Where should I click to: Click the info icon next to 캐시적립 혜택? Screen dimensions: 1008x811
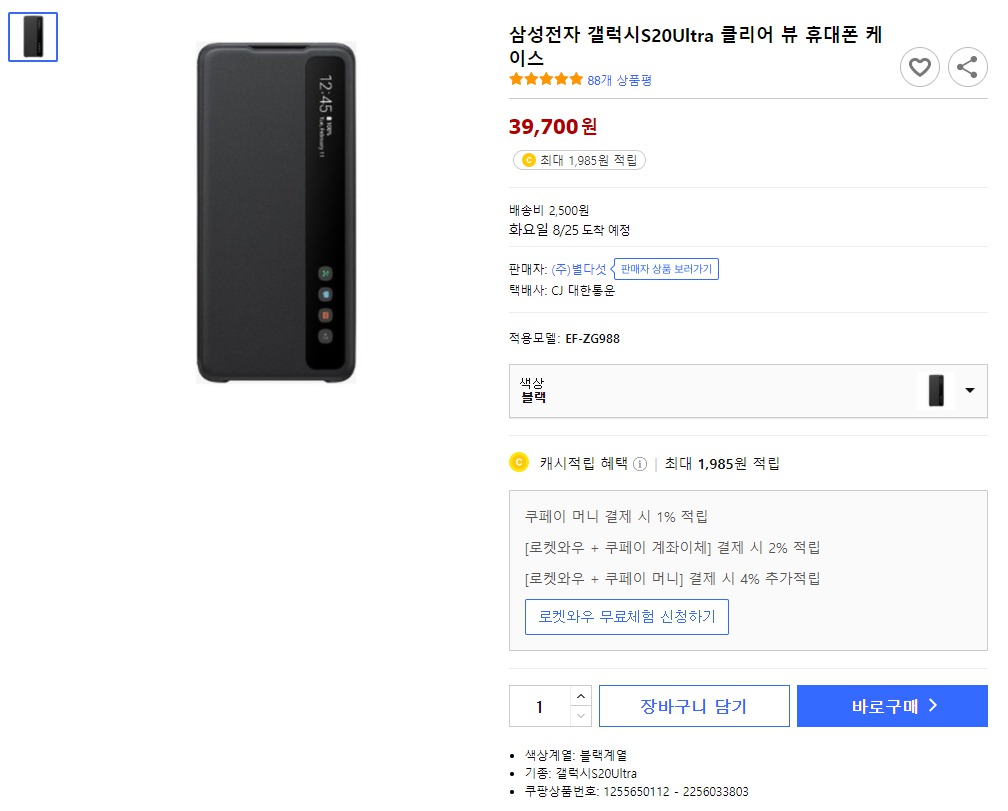point(640,463)
